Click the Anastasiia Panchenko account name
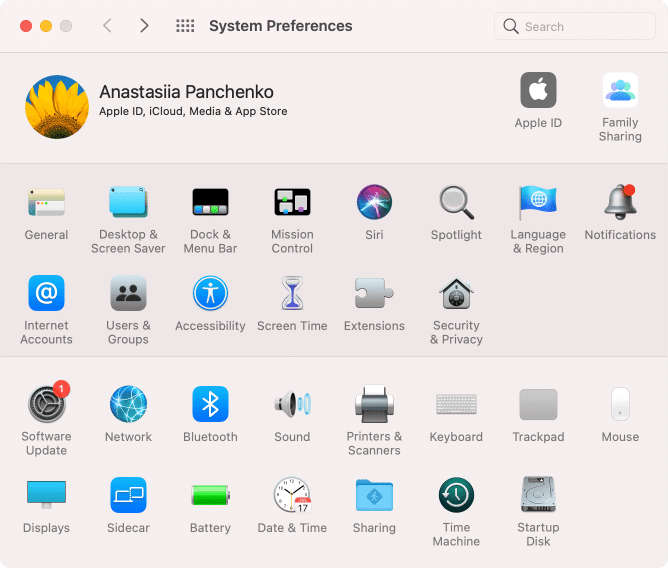This screenshot has width=668, height=568. [x=186, y=92]
